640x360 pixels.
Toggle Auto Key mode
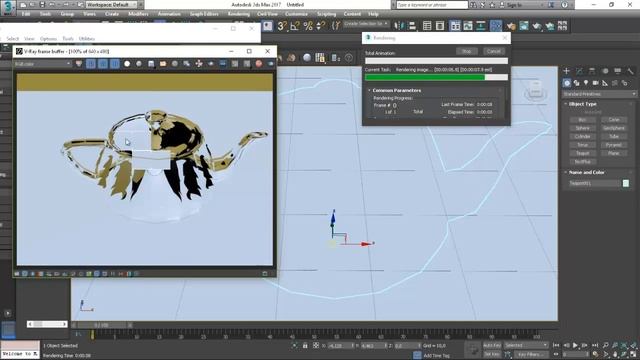[x=491, y=345]
